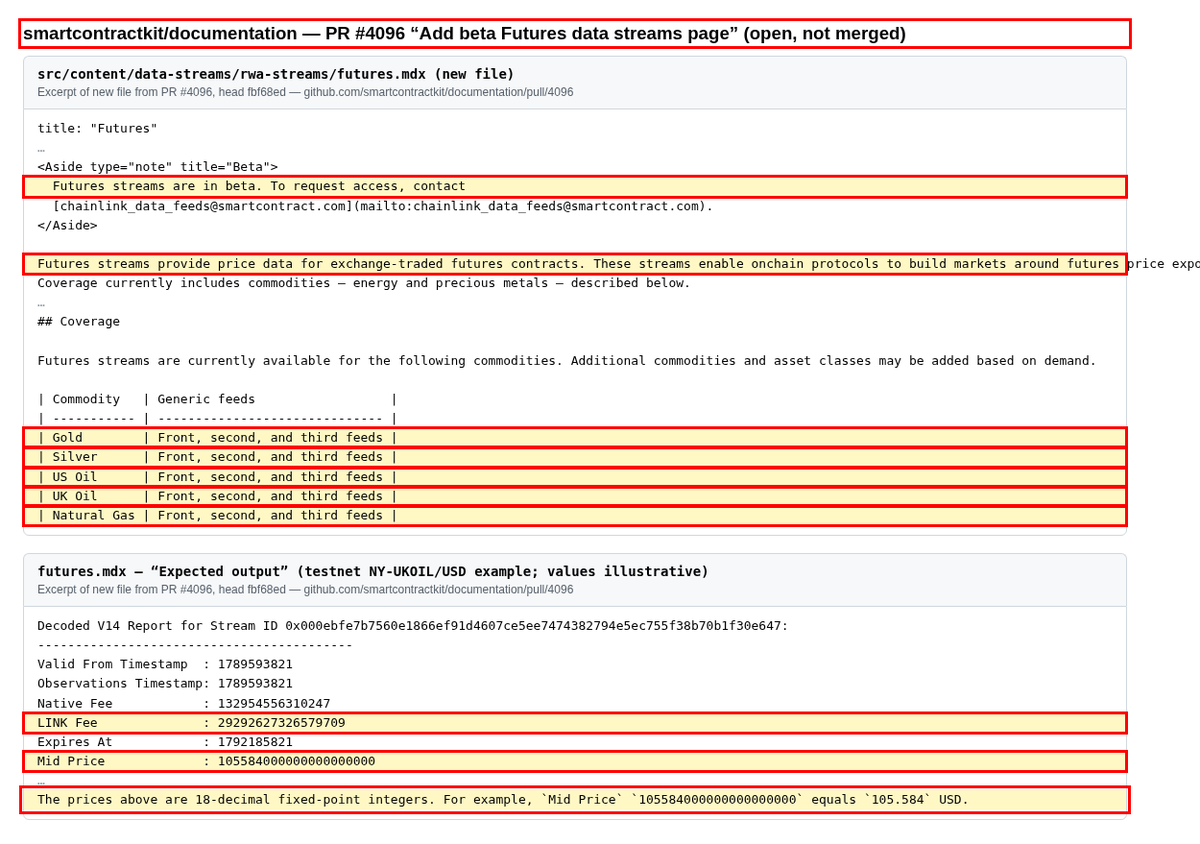Select the Native Fee value 132954556310247
The image size is (1200, 844).
(274, 704)
